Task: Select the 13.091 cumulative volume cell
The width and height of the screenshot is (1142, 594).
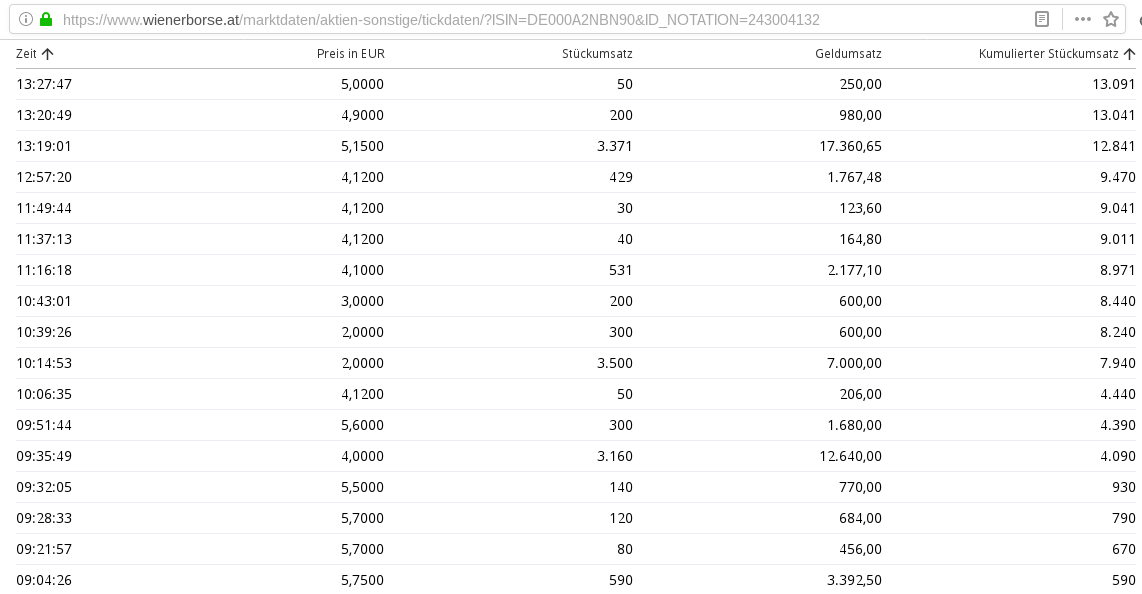Action: [1113, 84]
